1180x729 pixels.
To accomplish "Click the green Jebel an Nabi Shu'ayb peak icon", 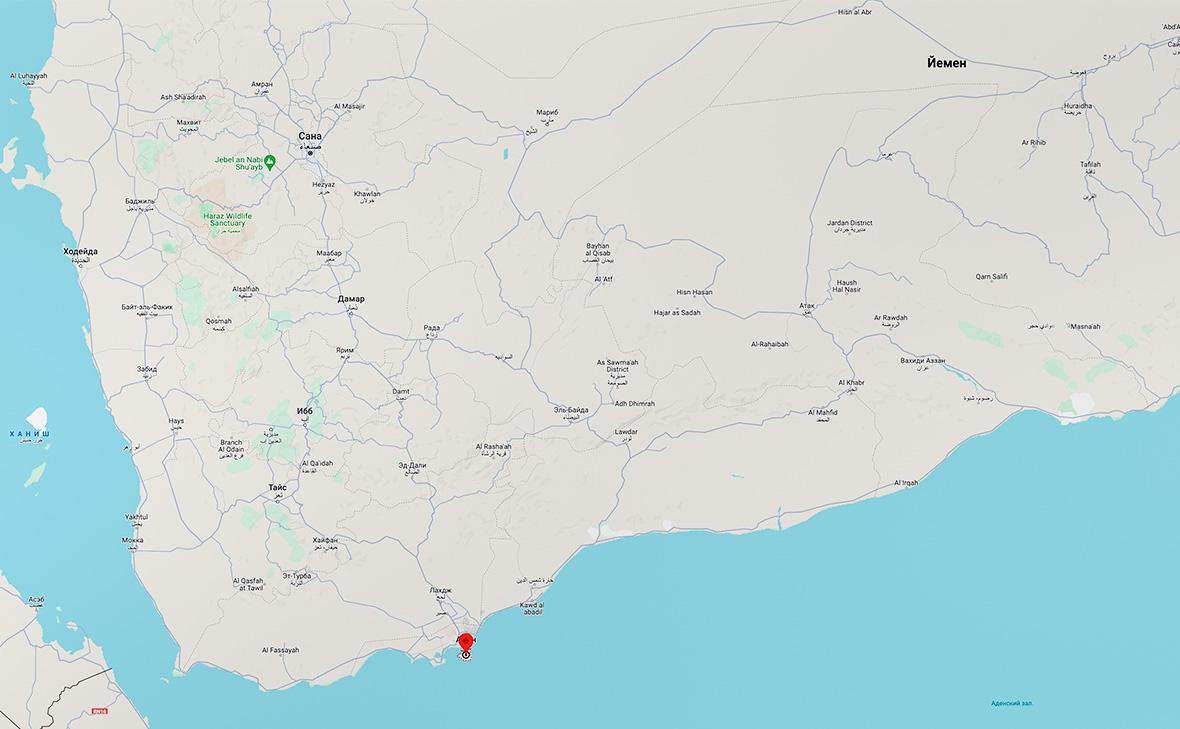I will [269, 161].
